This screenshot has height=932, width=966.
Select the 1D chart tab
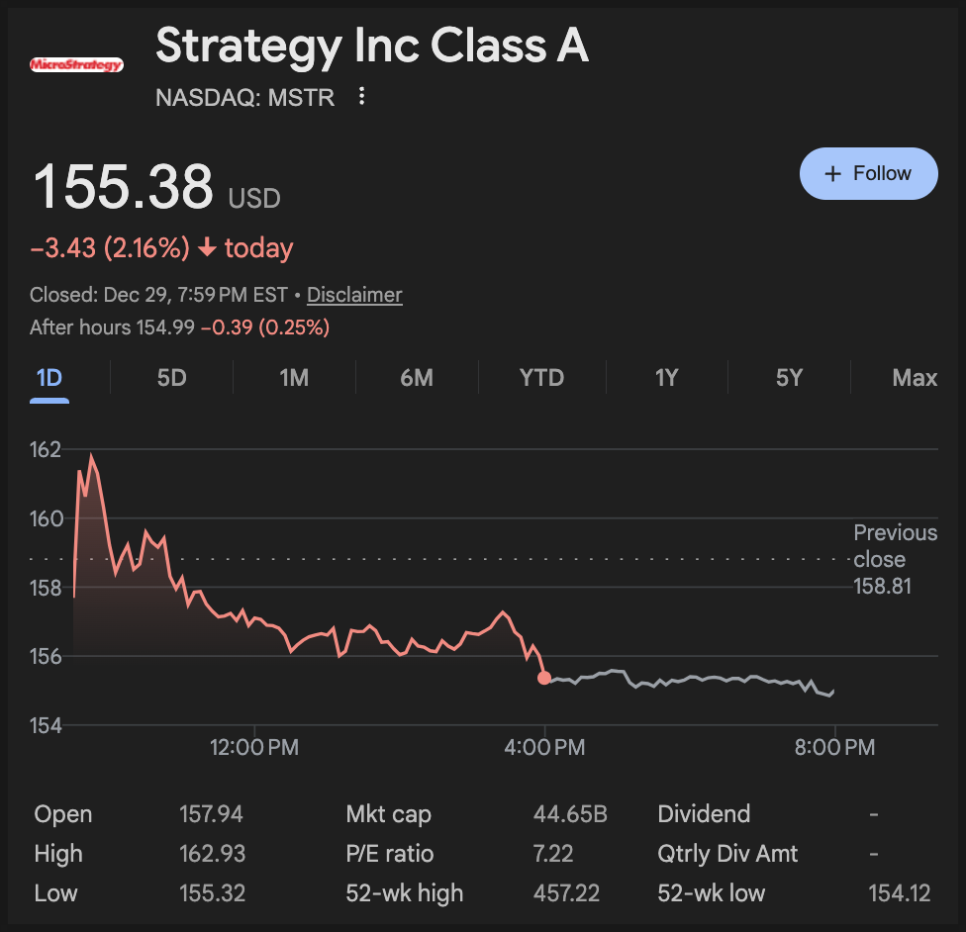click(49, 378)
